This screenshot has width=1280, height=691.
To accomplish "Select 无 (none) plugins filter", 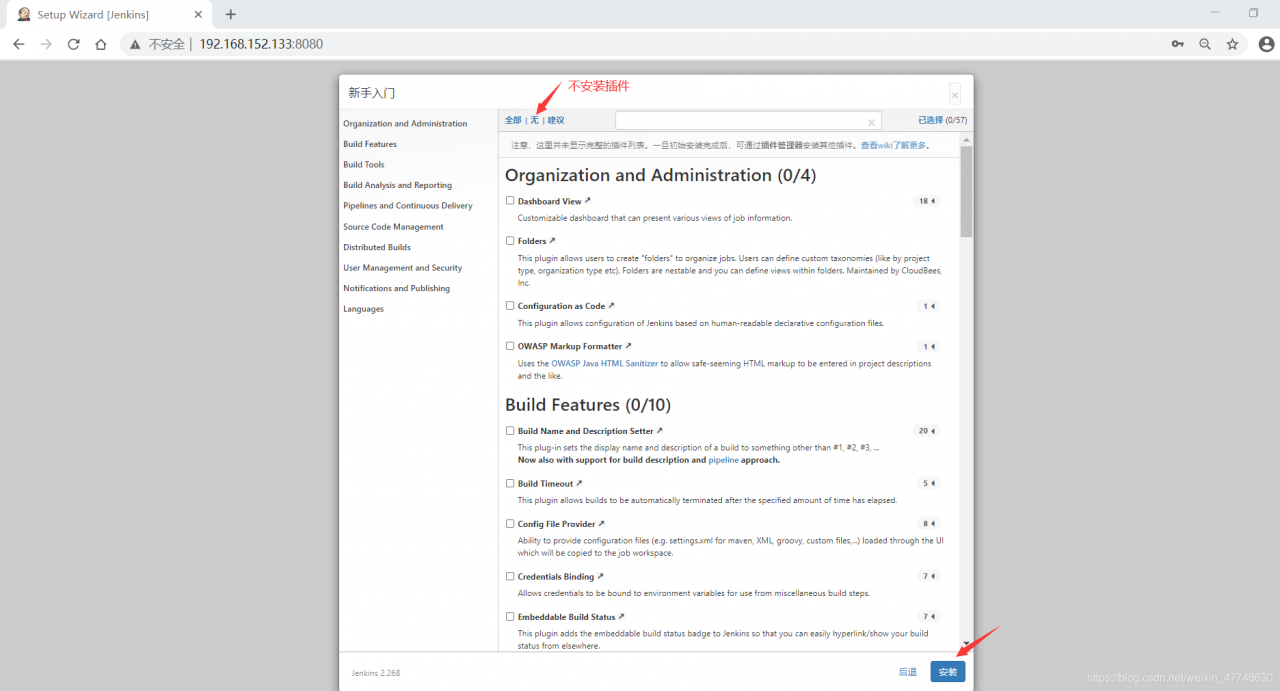I will 534,120.
